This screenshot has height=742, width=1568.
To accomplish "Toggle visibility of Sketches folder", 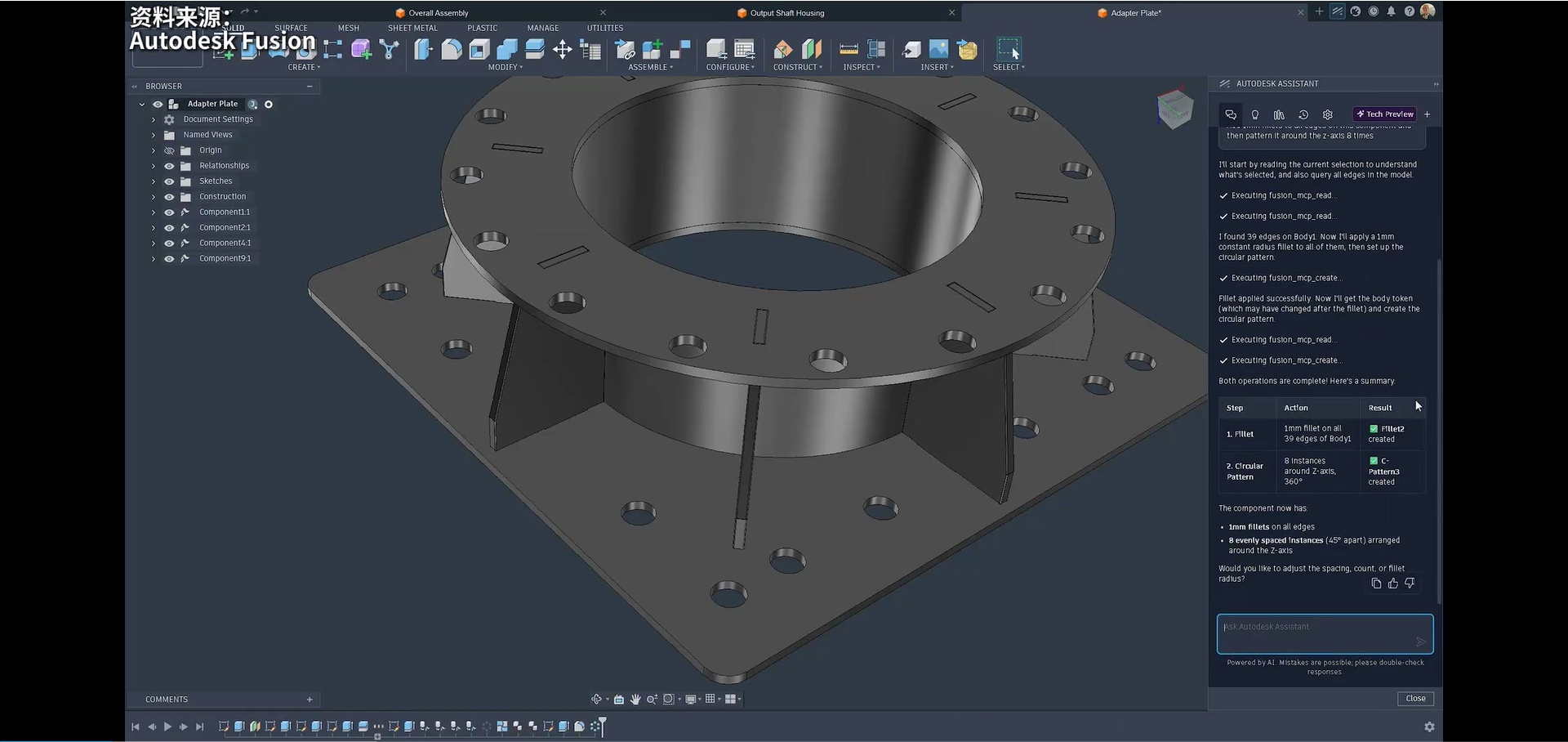I will pyautogui.click(x=169, y=181).
